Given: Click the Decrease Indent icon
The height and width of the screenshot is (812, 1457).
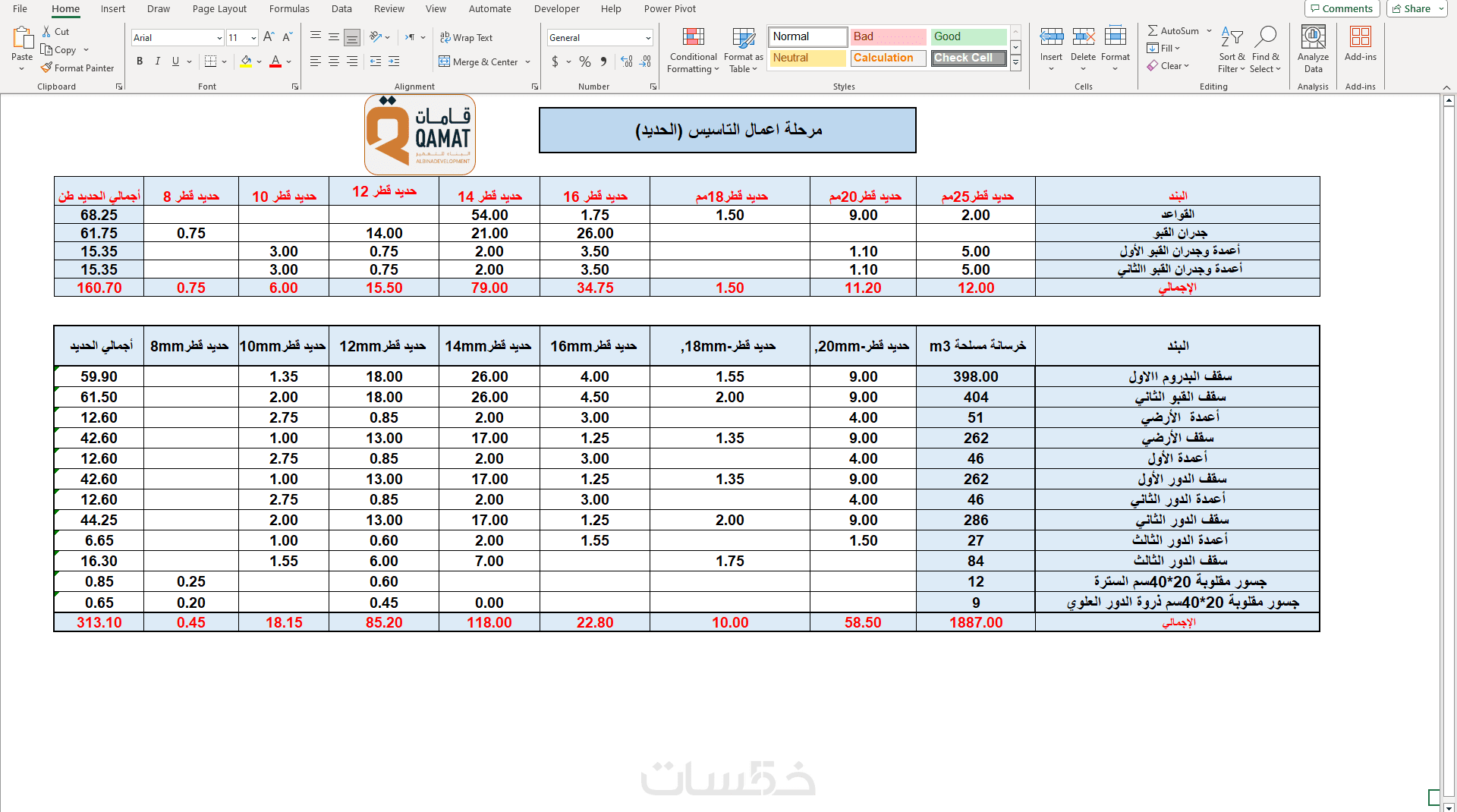Looking at the screenshot, I should pos(376,61).
